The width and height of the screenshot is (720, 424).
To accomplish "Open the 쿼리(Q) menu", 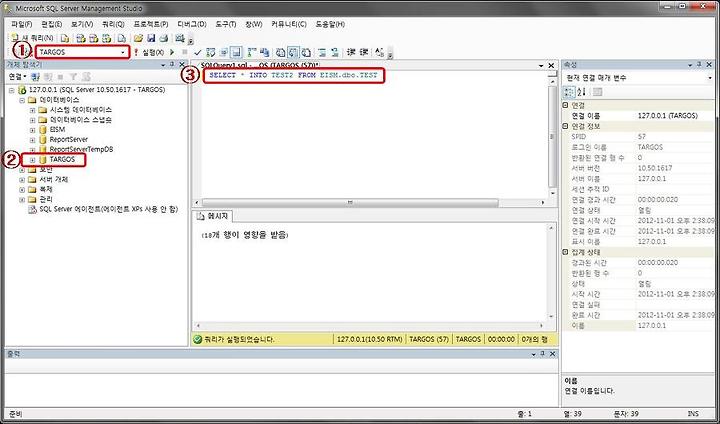I will 113,24.
